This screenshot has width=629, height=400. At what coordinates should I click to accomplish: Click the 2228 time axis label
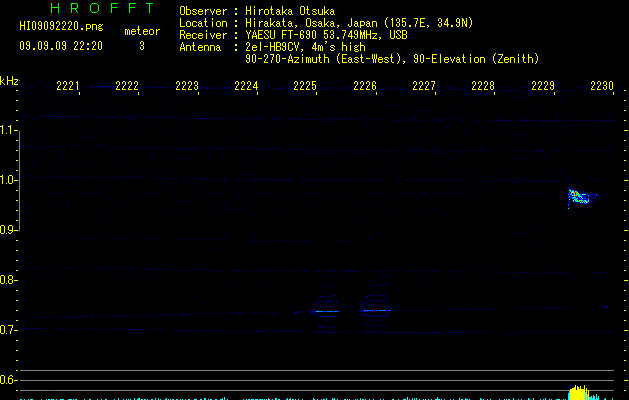(x=483, y=86)
